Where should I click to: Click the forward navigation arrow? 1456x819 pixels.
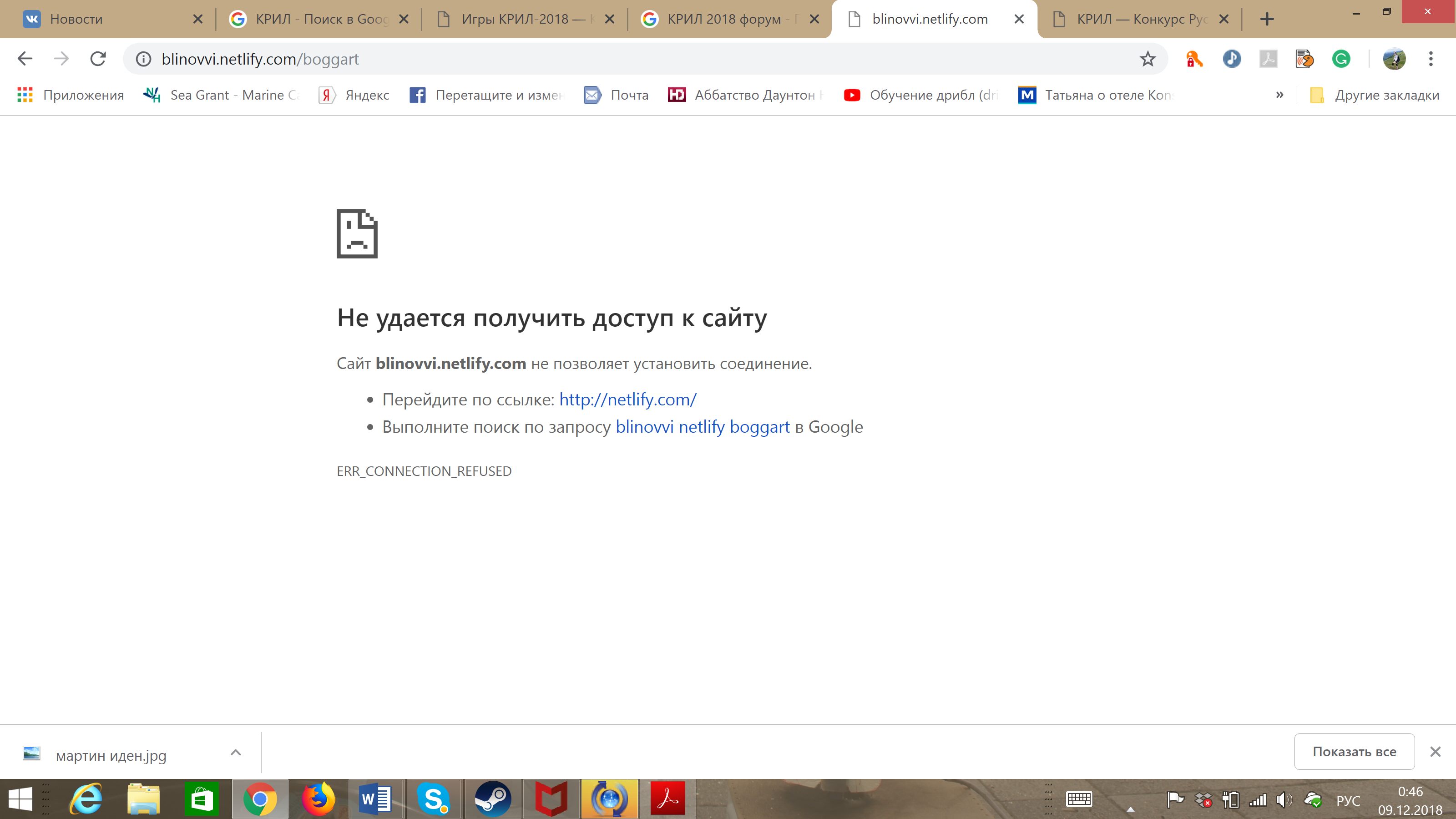click(x=61, y=59)
